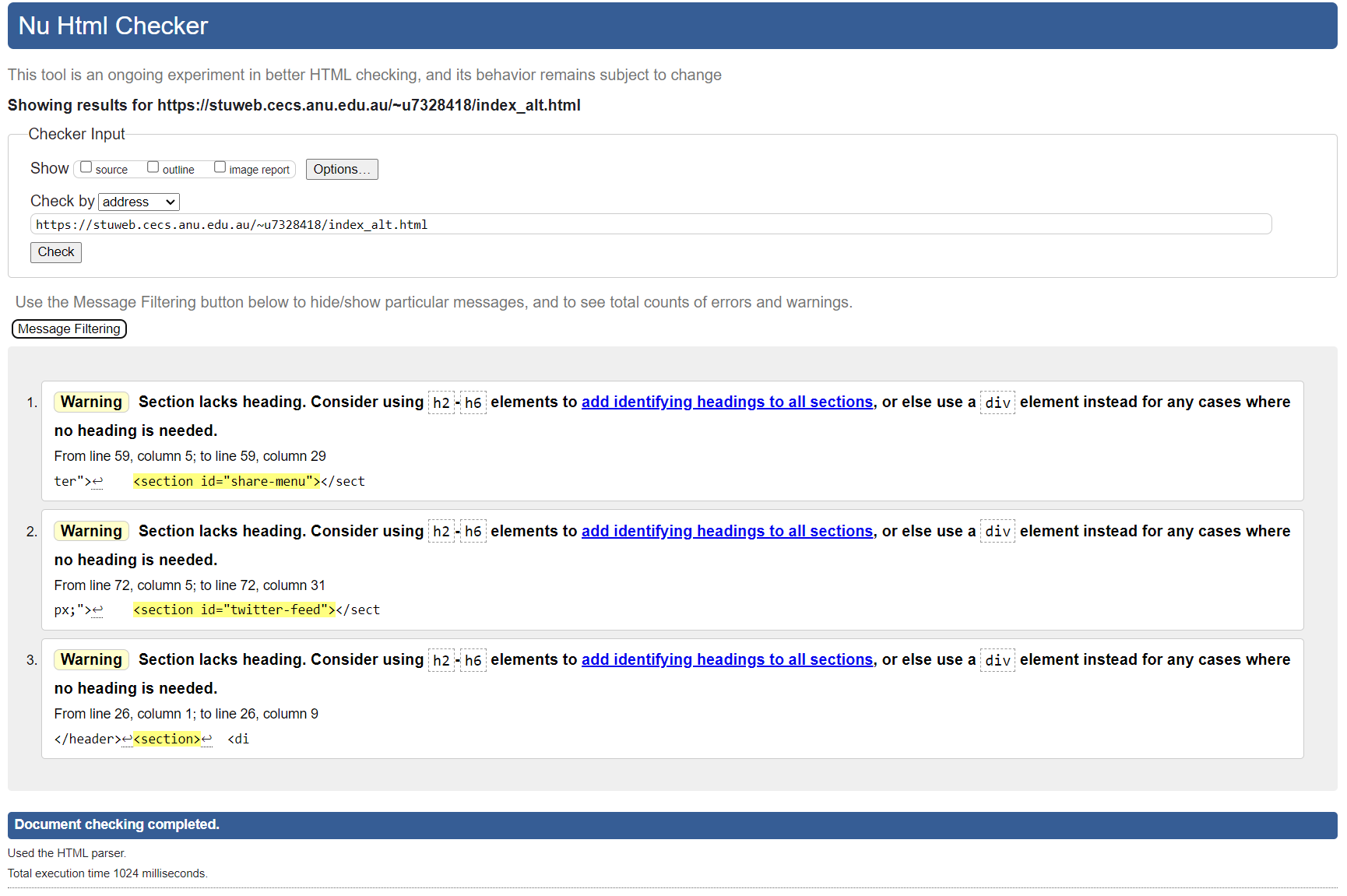Click 'From line 59, column 5' location text

tap(190, 456)
